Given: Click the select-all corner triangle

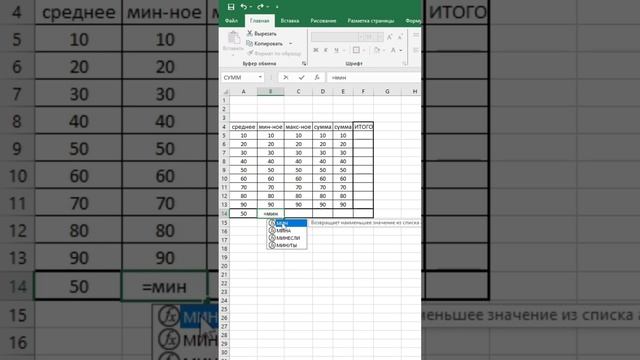Looking at the screenshot, I should (225, 91).
